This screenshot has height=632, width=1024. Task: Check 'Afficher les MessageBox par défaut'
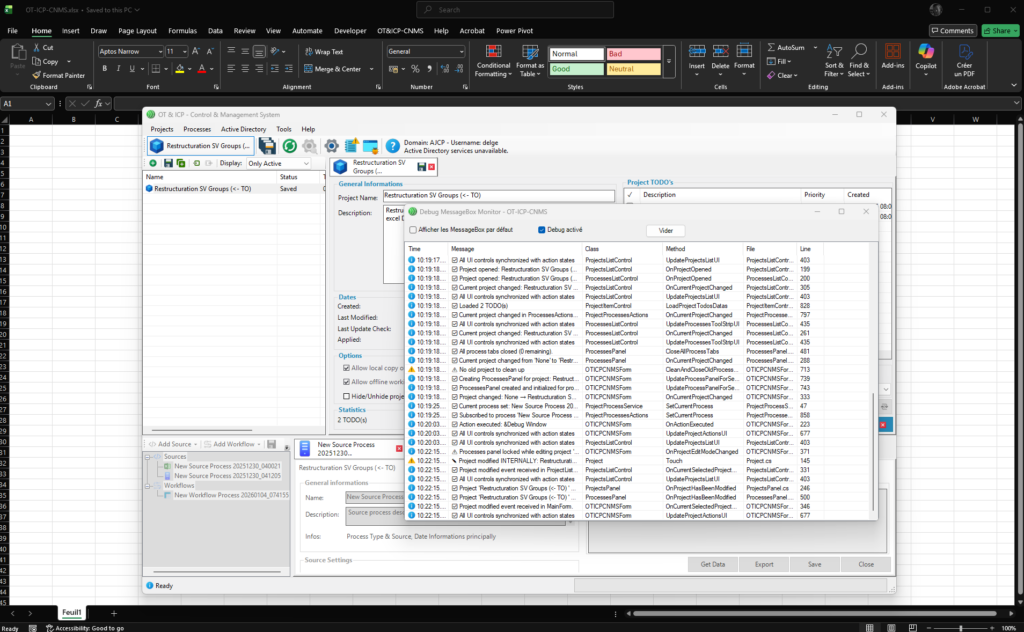pyautogui.click(x=413, y=229)
